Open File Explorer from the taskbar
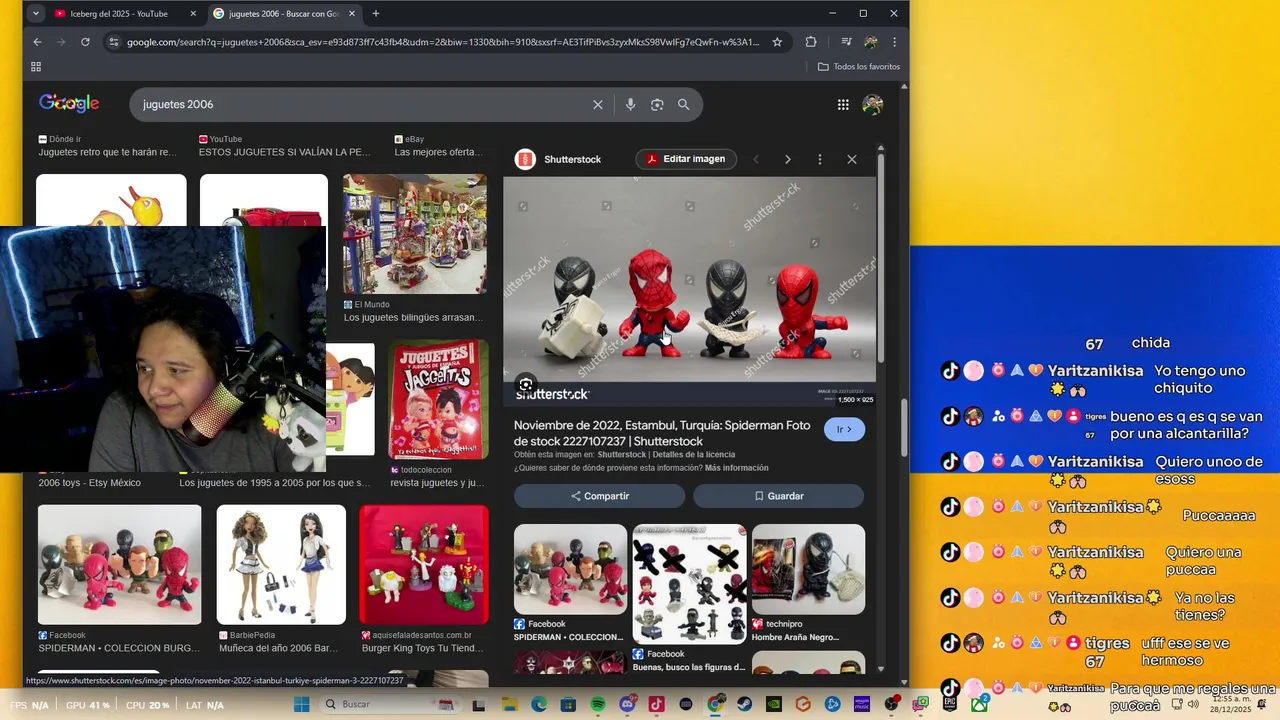The image size is (1280, 720). click(509, 704)
